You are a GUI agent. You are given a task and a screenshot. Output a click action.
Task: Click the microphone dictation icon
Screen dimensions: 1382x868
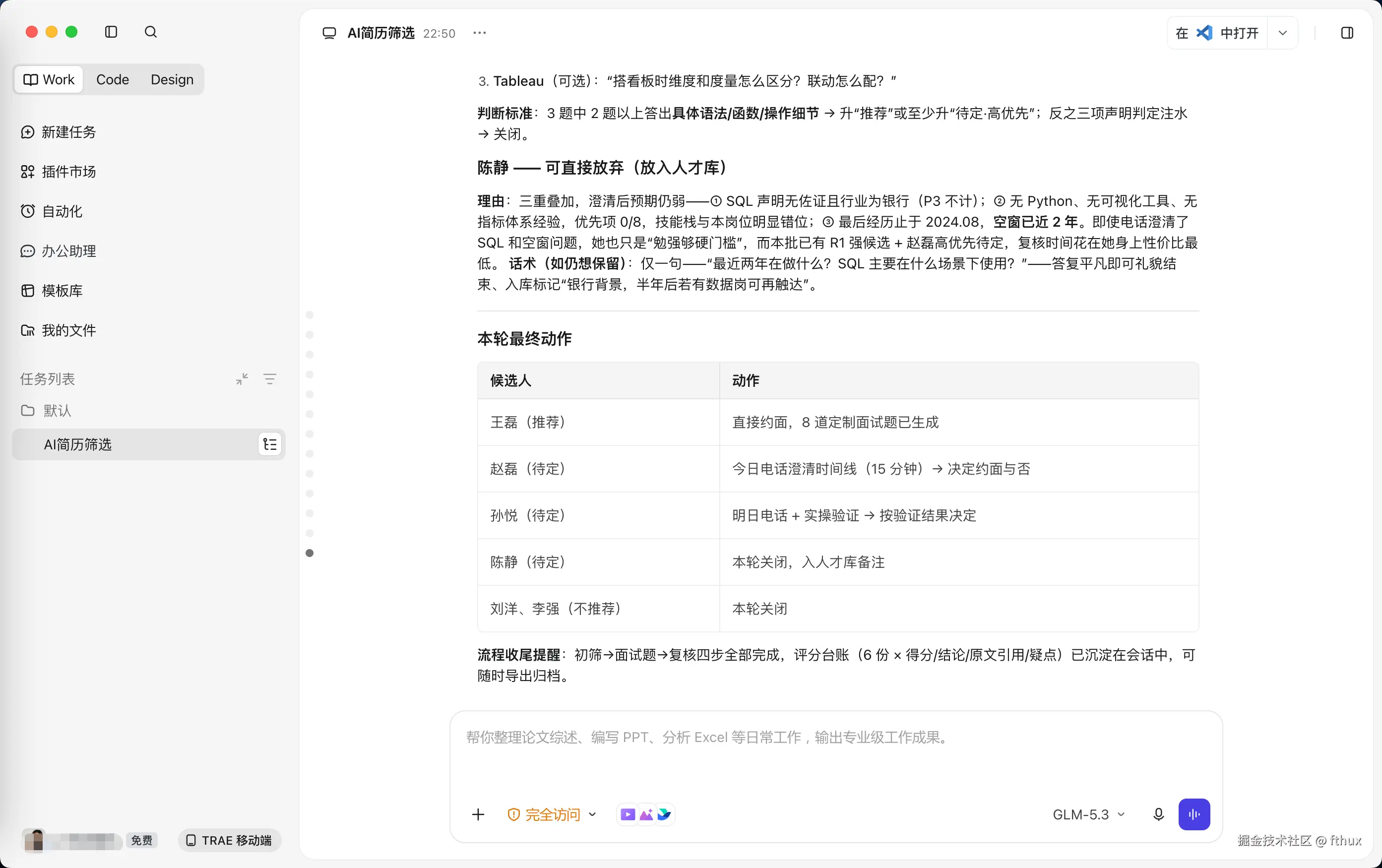click(1158, 814)
